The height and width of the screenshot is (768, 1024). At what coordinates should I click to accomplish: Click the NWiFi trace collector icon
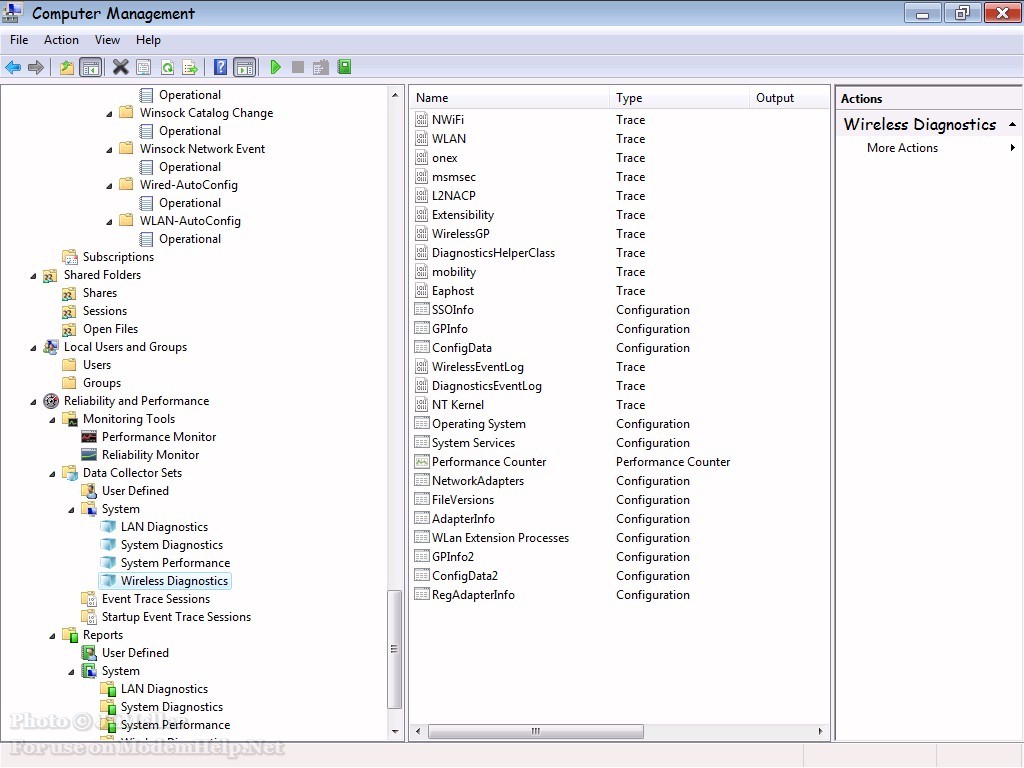tap(422, 120)
